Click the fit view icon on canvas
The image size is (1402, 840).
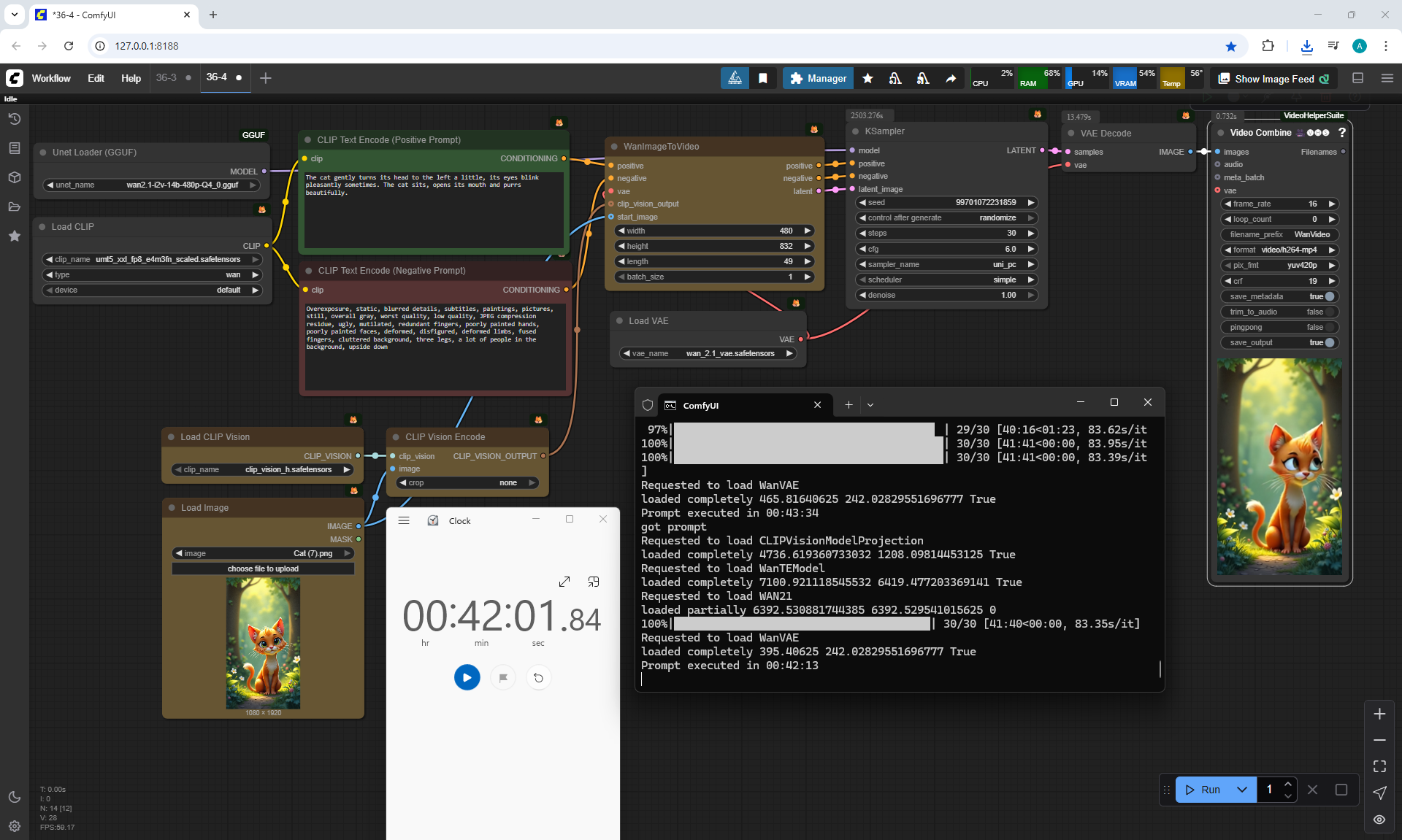coord(1379,766)
